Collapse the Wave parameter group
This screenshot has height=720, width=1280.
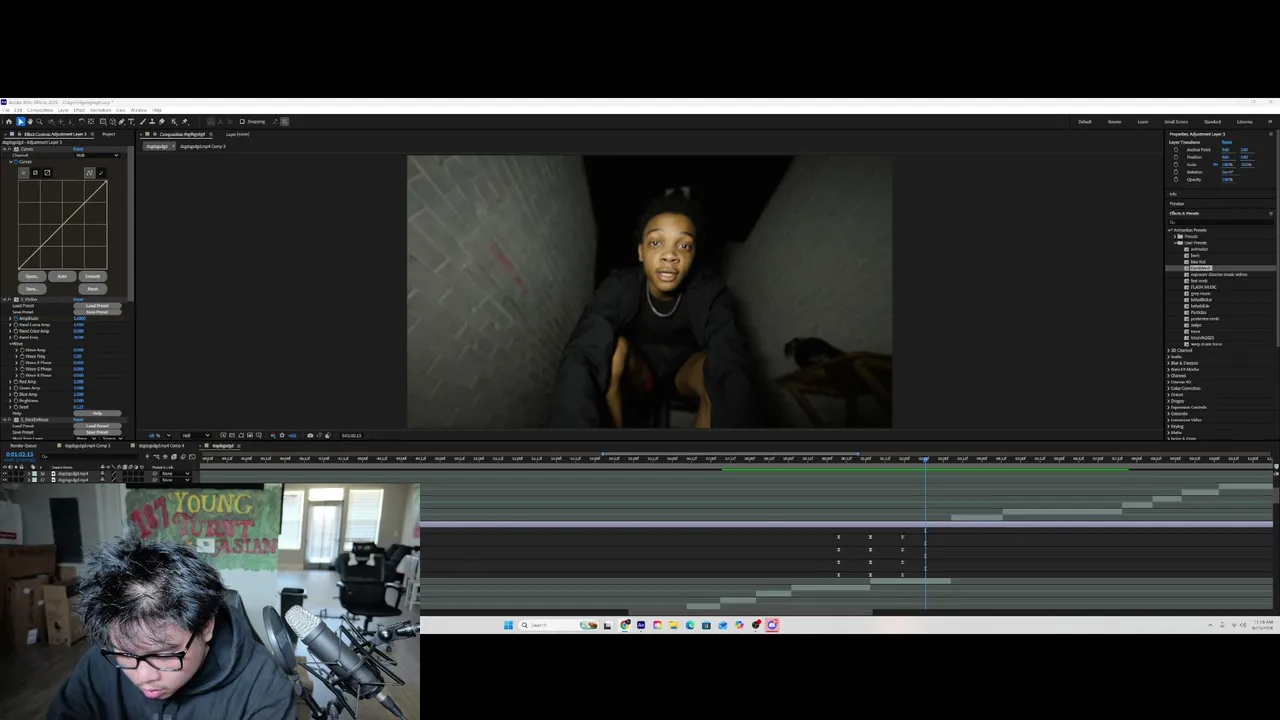tap(12, 344)
